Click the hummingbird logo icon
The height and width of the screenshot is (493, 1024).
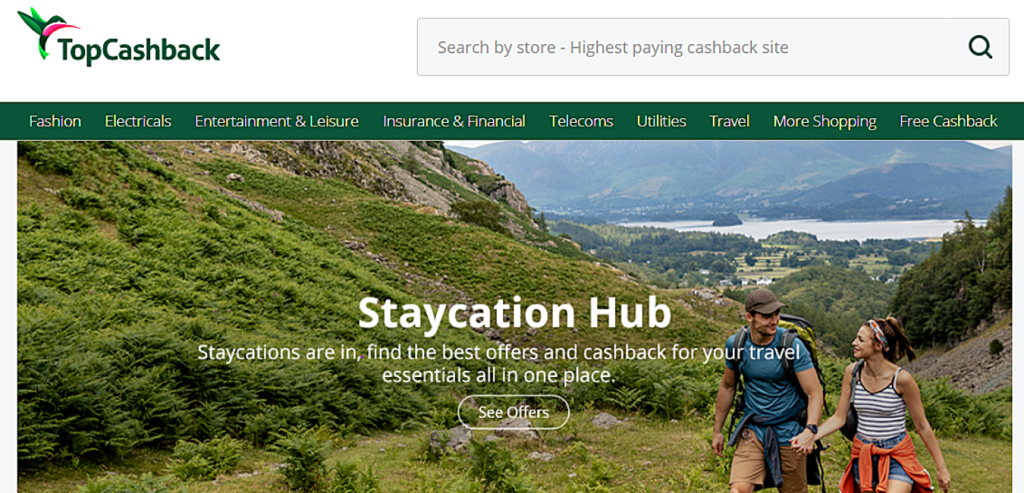[47, 31]
